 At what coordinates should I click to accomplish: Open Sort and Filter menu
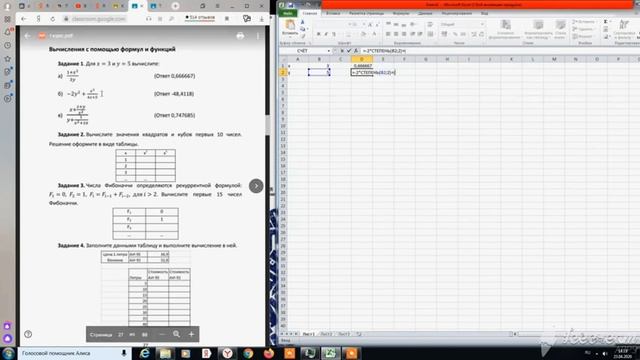pyautogui.click(x=625, y=29)
